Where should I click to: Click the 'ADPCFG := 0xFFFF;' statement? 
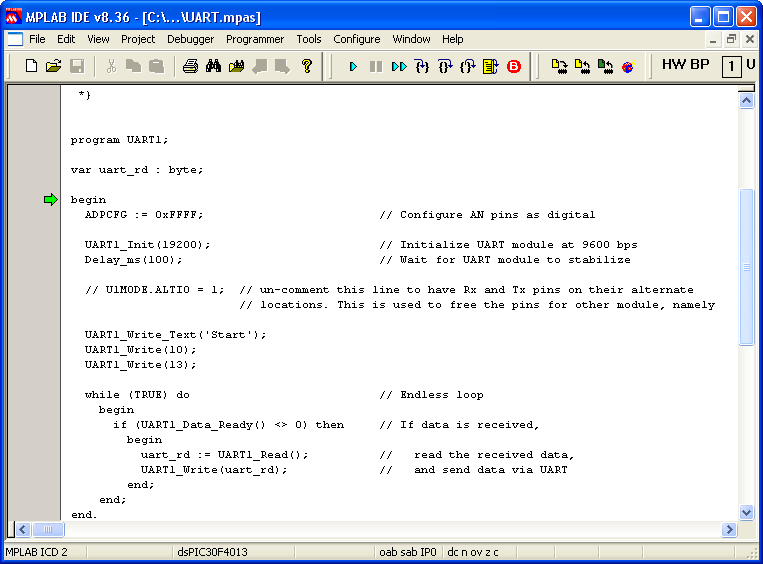tap(144, 215)
